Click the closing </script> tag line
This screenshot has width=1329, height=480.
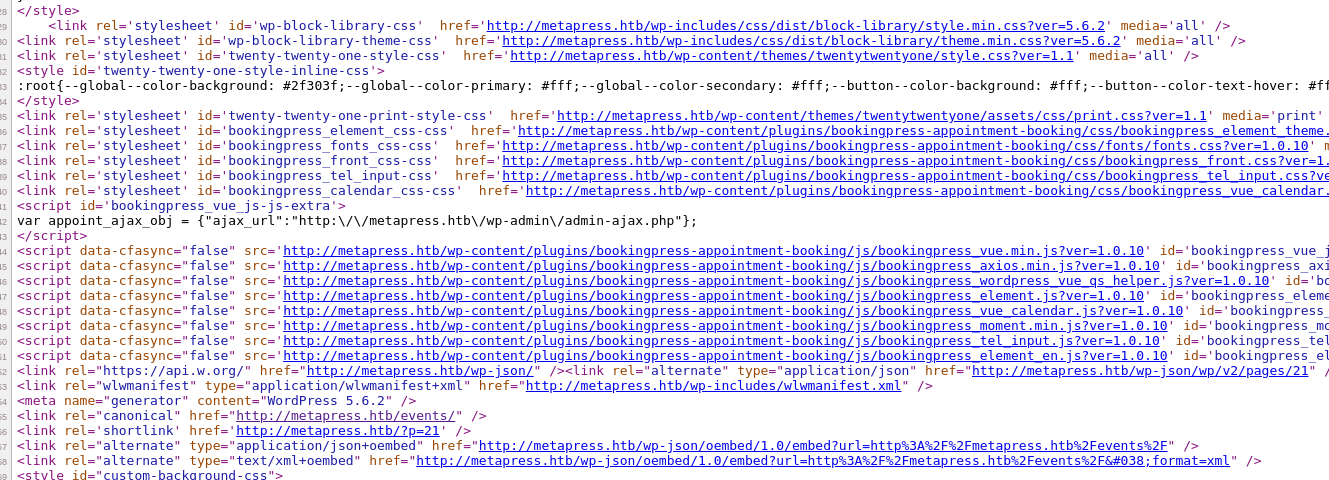click(52, 236)
